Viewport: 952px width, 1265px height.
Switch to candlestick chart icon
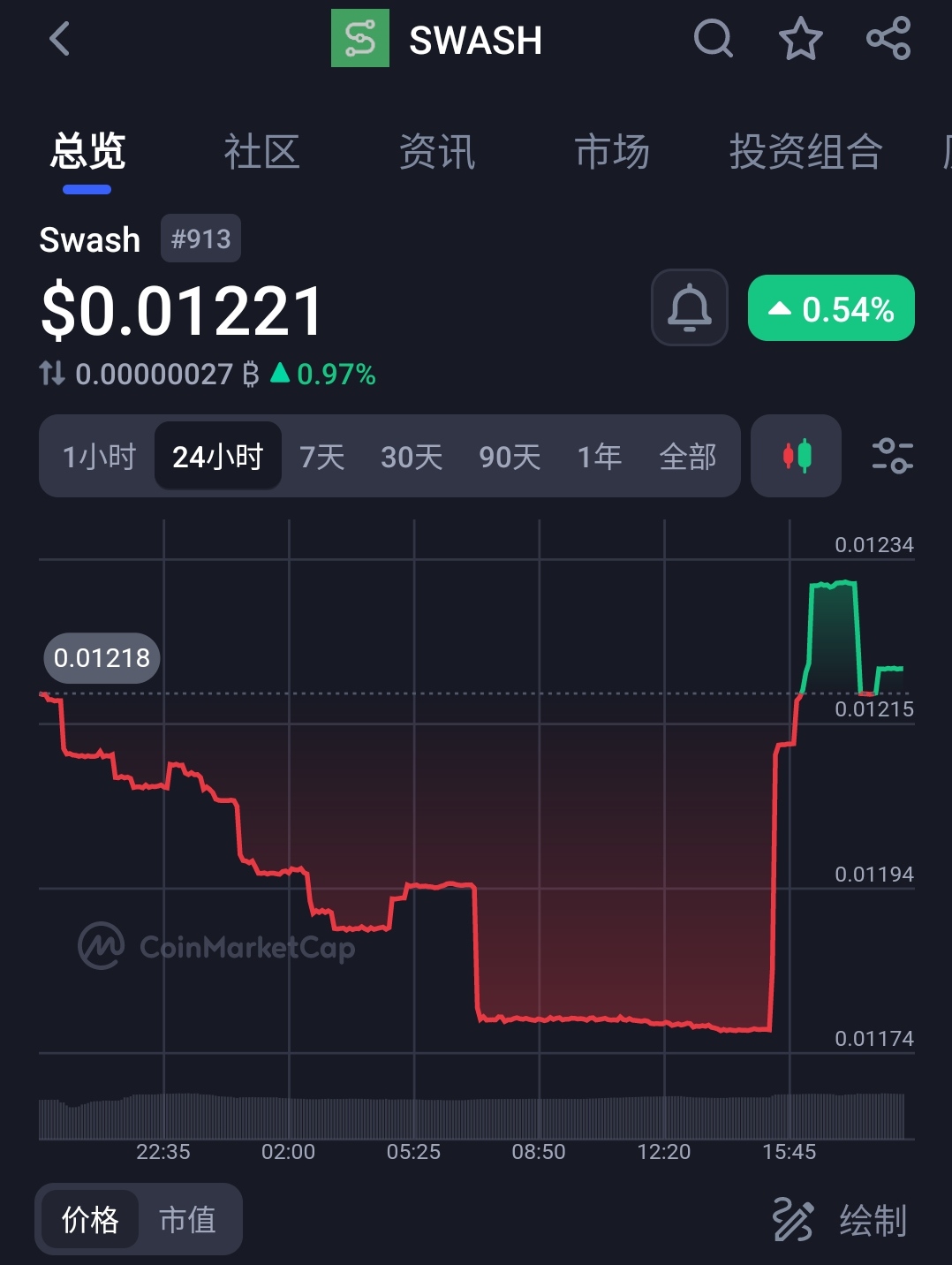(x=797, y=456)
